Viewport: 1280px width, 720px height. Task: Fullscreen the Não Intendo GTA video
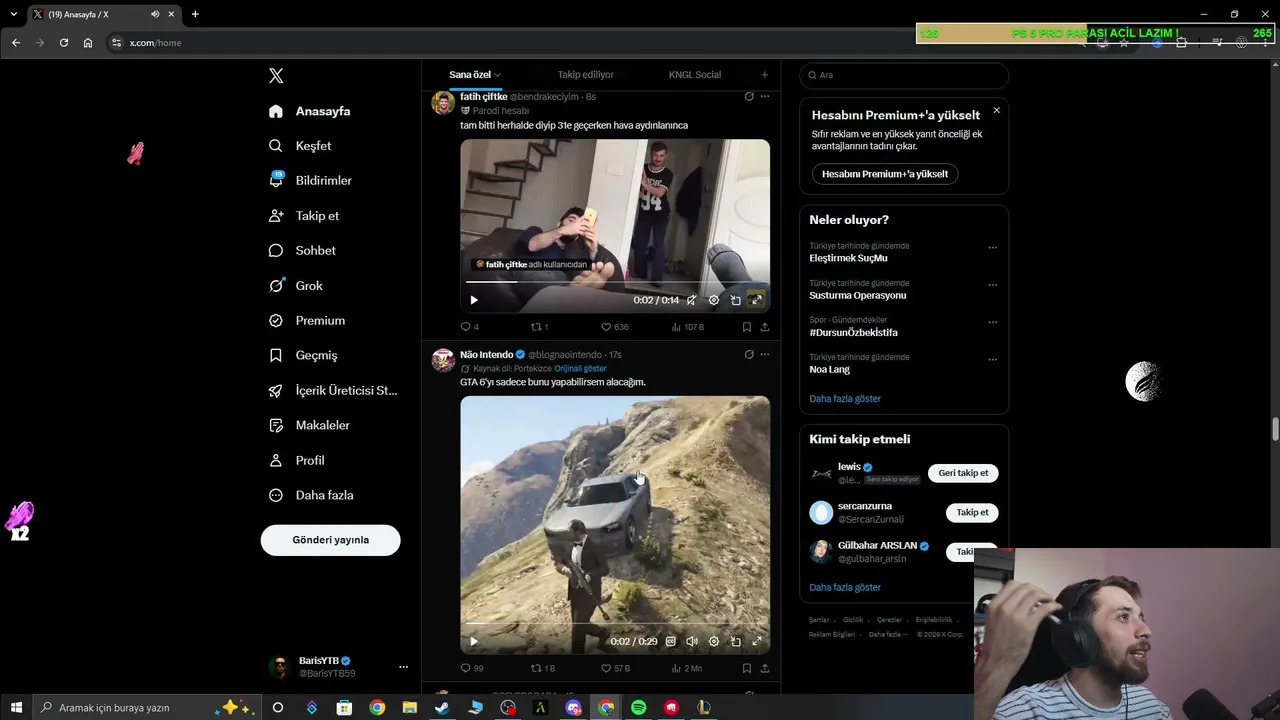coord(757,642)
